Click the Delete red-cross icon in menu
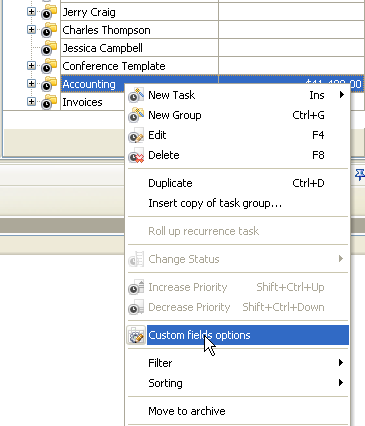 pos(136,155)
